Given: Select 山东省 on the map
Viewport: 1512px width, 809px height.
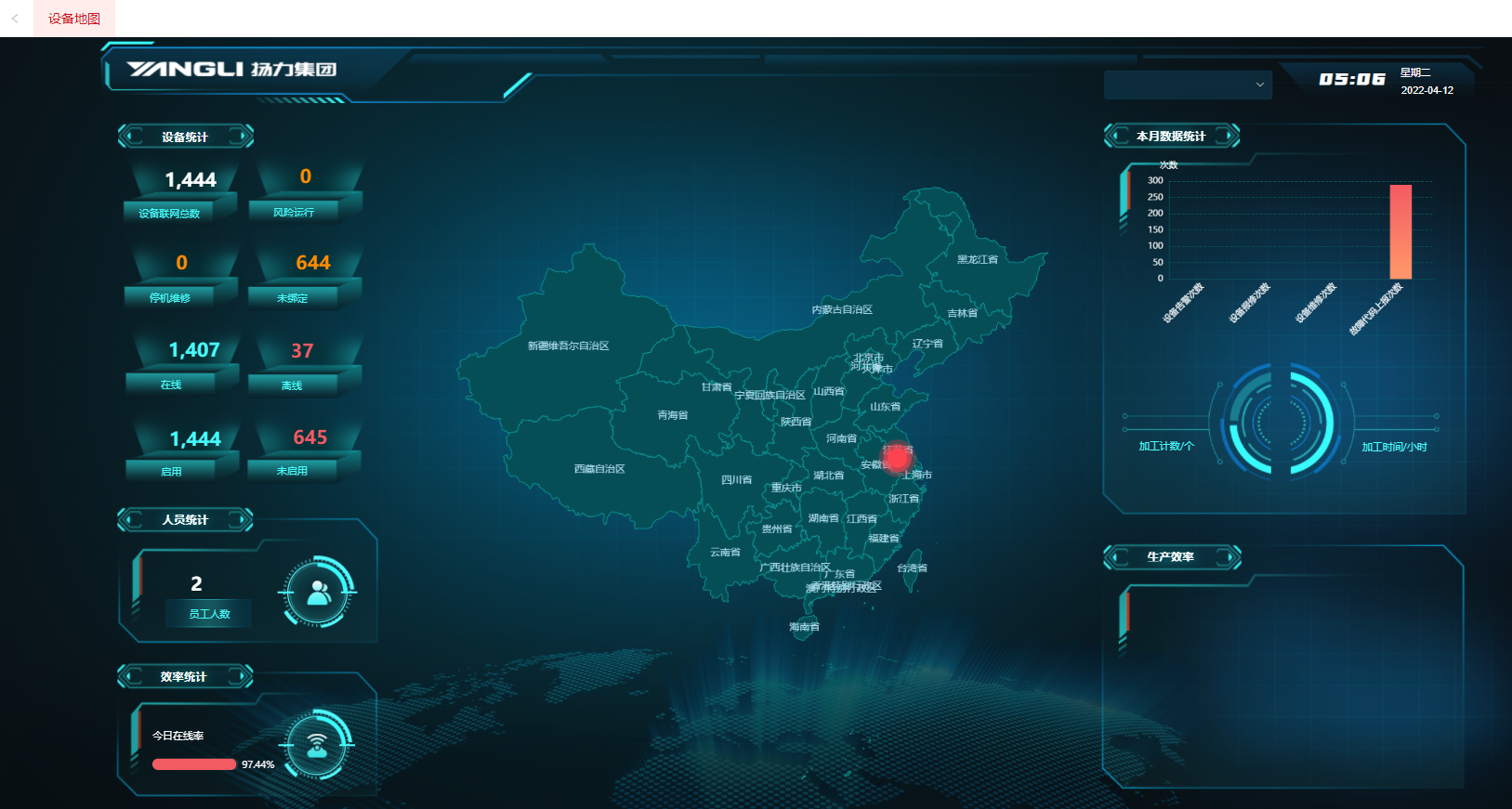Looking at the screenshot, I should pos(885,407).
